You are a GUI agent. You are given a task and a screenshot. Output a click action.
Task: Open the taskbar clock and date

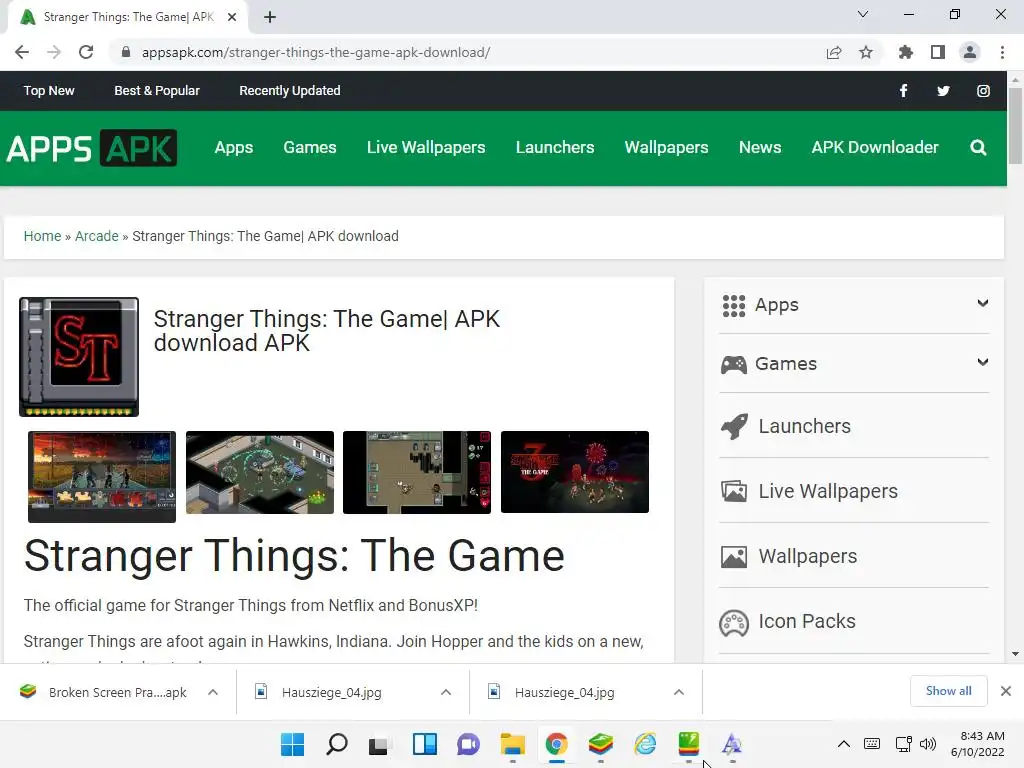[x=977, y=744]
